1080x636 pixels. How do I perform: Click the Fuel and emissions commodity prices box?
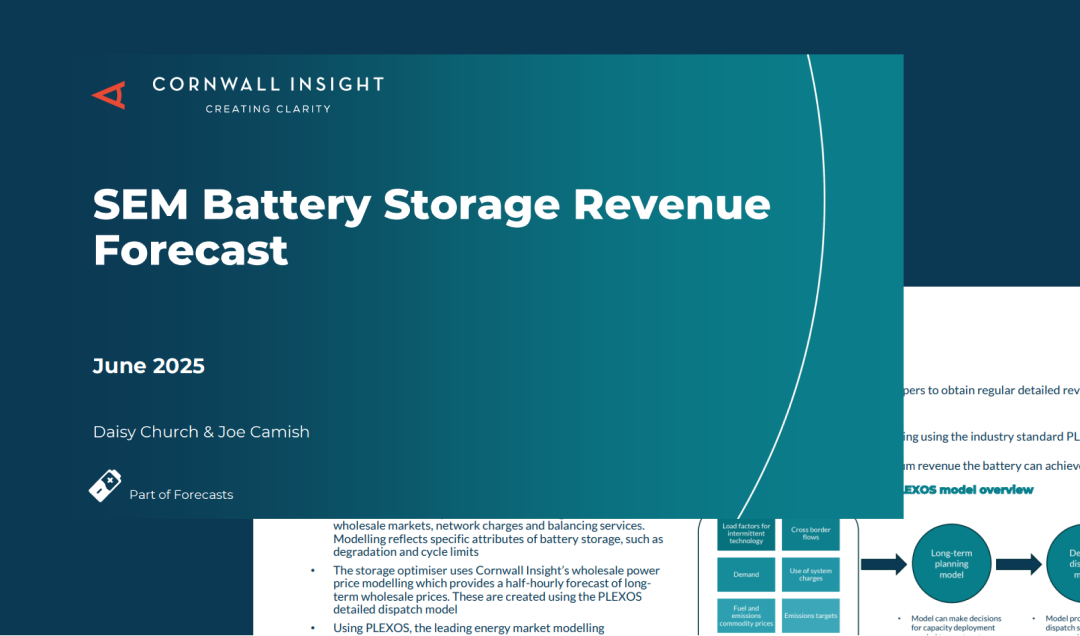point(746,615)
